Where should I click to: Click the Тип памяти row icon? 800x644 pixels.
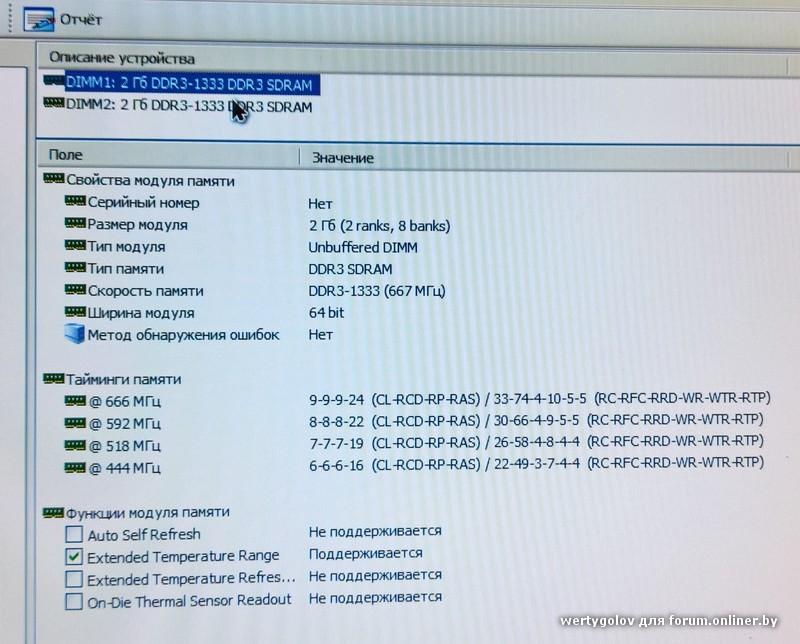pyautogui.click(x=76, y=267)
